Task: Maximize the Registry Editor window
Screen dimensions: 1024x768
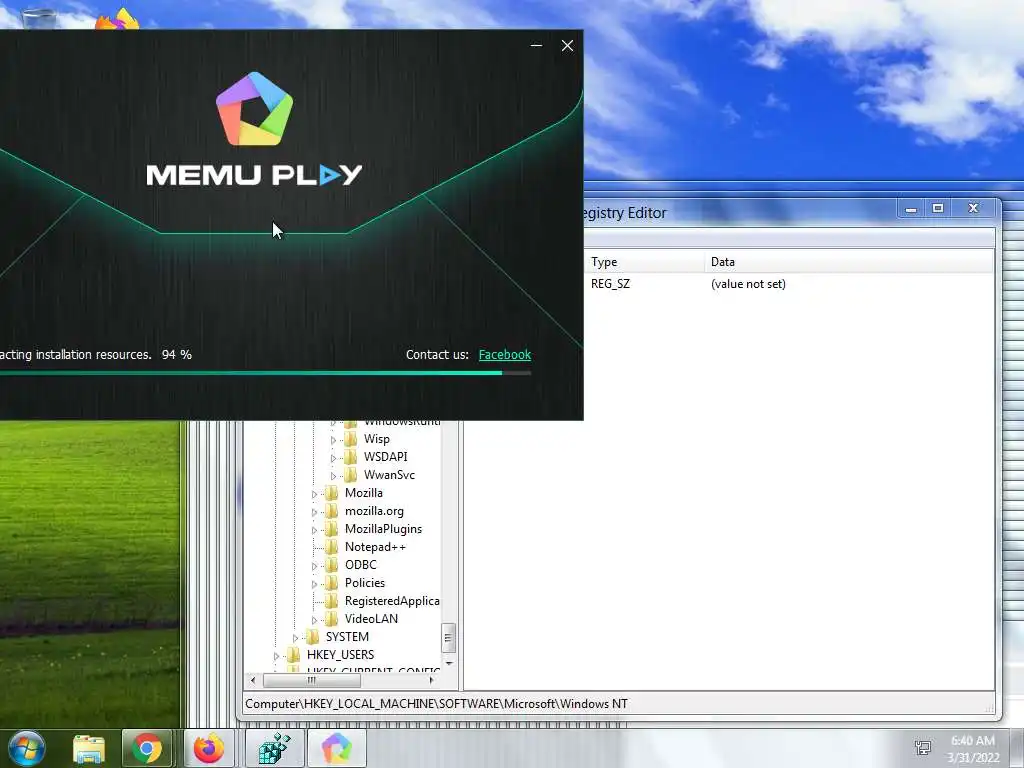Action: point(938,209)
